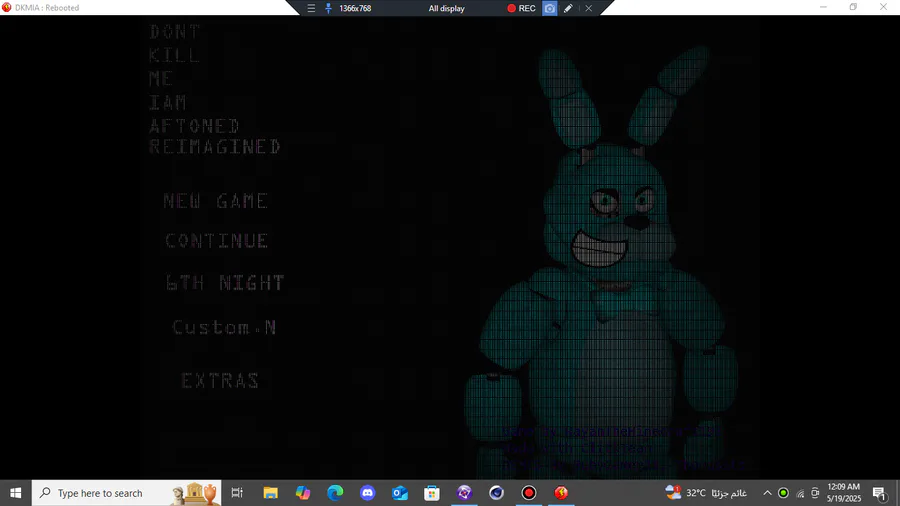
Task: Open Task View on the taskbar
Action: tap(237, 493)
